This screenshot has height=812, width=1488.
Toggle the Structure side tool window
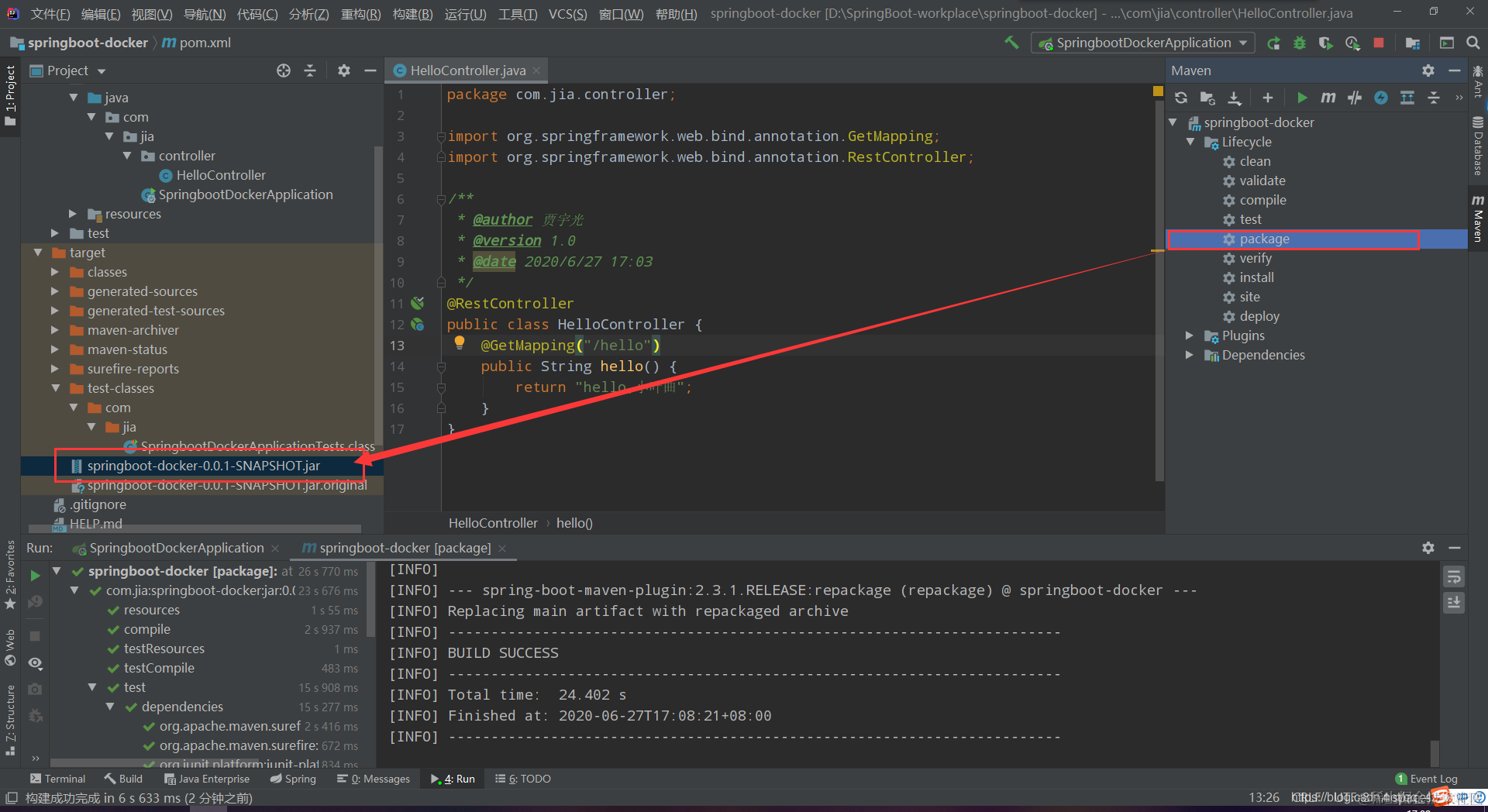10,720
